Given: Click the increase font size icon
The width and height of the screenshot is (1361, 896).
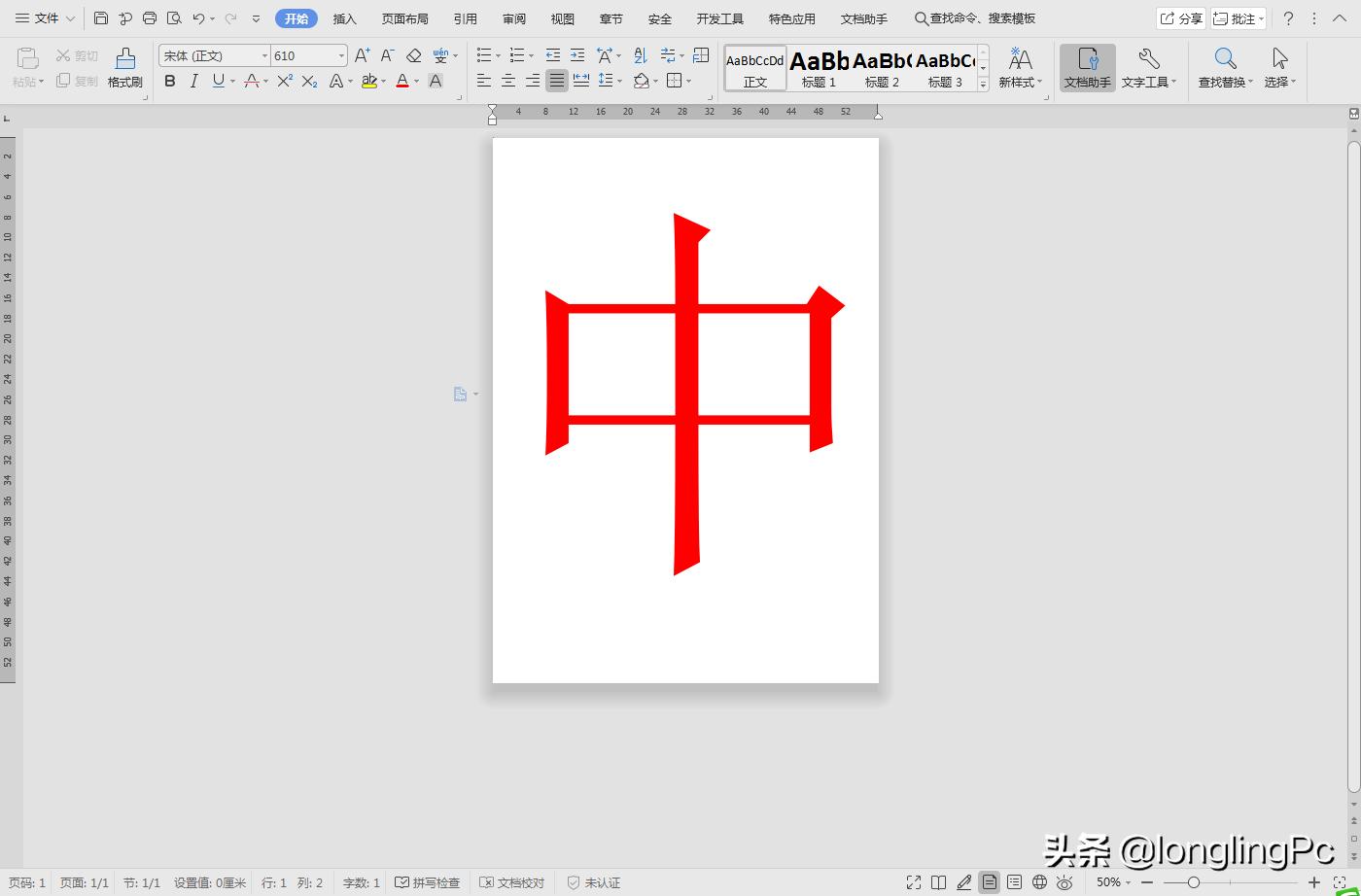Looking at the screenshot, I should point(361,55).
